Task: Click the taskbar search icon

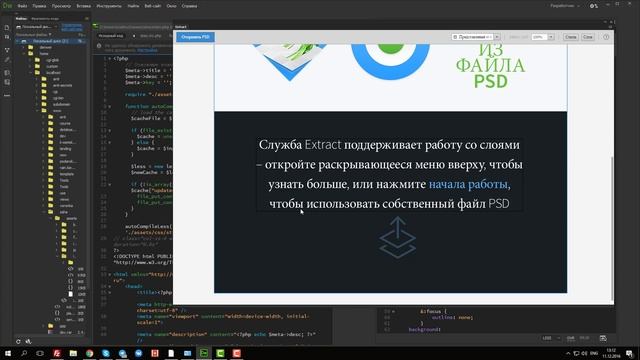Action: (24, 353)
